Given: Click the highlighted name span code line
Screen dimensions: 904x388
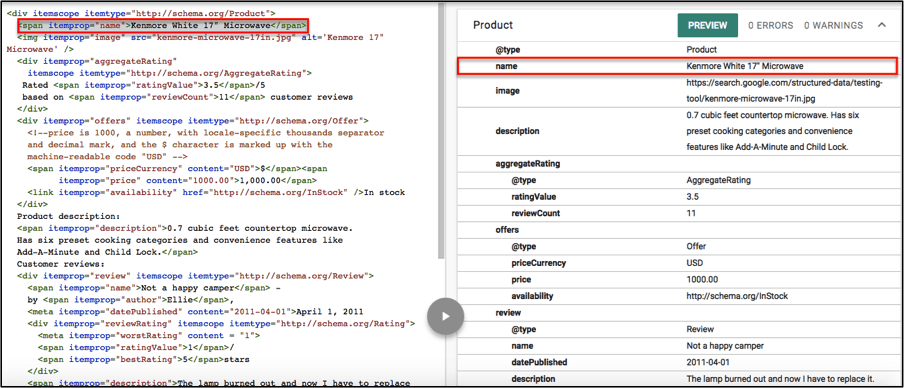Looking at the screenshot, I should pos(163,25).
